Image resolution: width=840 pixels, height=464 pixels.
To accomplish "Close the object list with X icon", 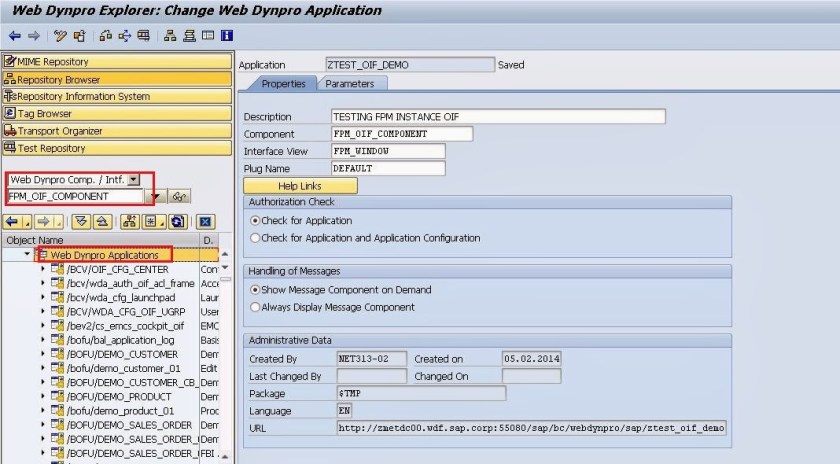I will click(205, 221).
